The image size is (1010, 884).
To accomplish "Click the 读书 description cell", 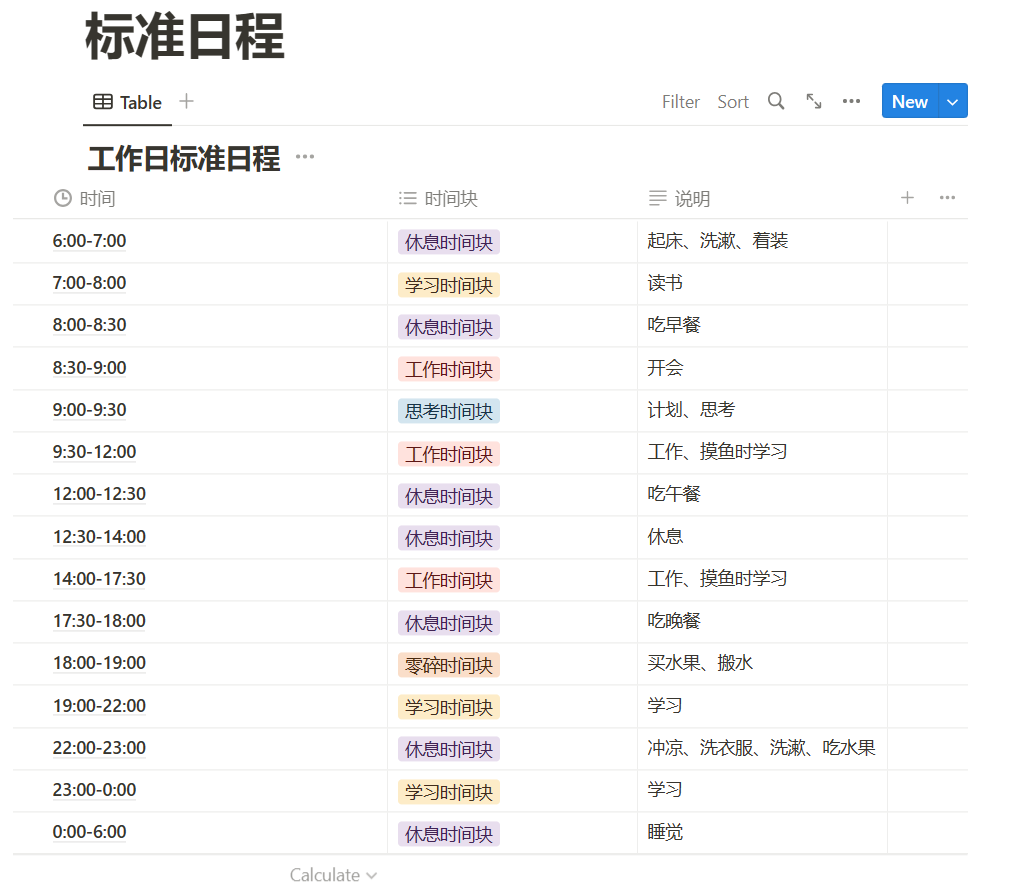I will coord(762,283).
